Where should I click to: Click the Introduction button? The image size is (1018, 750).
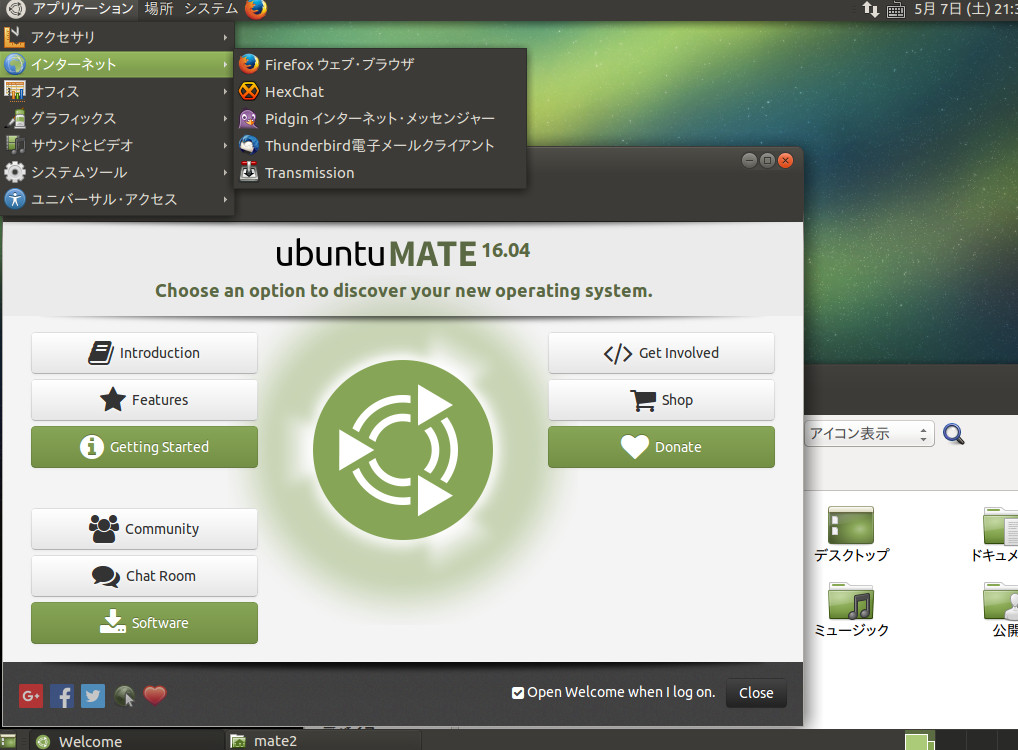coord(144,353)
